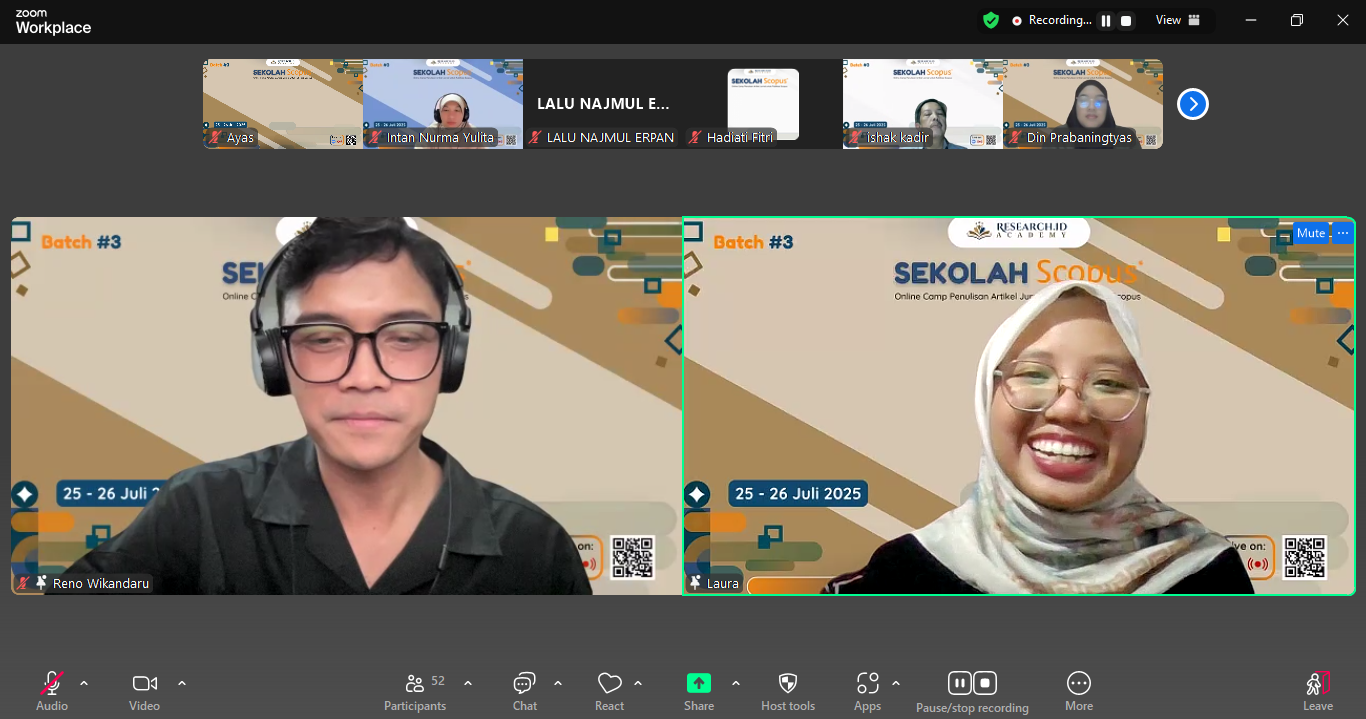The height and width of the screenshot is (719, 1366).
Task: Click muted mic icon on ishak kadir
Action: 854,138
